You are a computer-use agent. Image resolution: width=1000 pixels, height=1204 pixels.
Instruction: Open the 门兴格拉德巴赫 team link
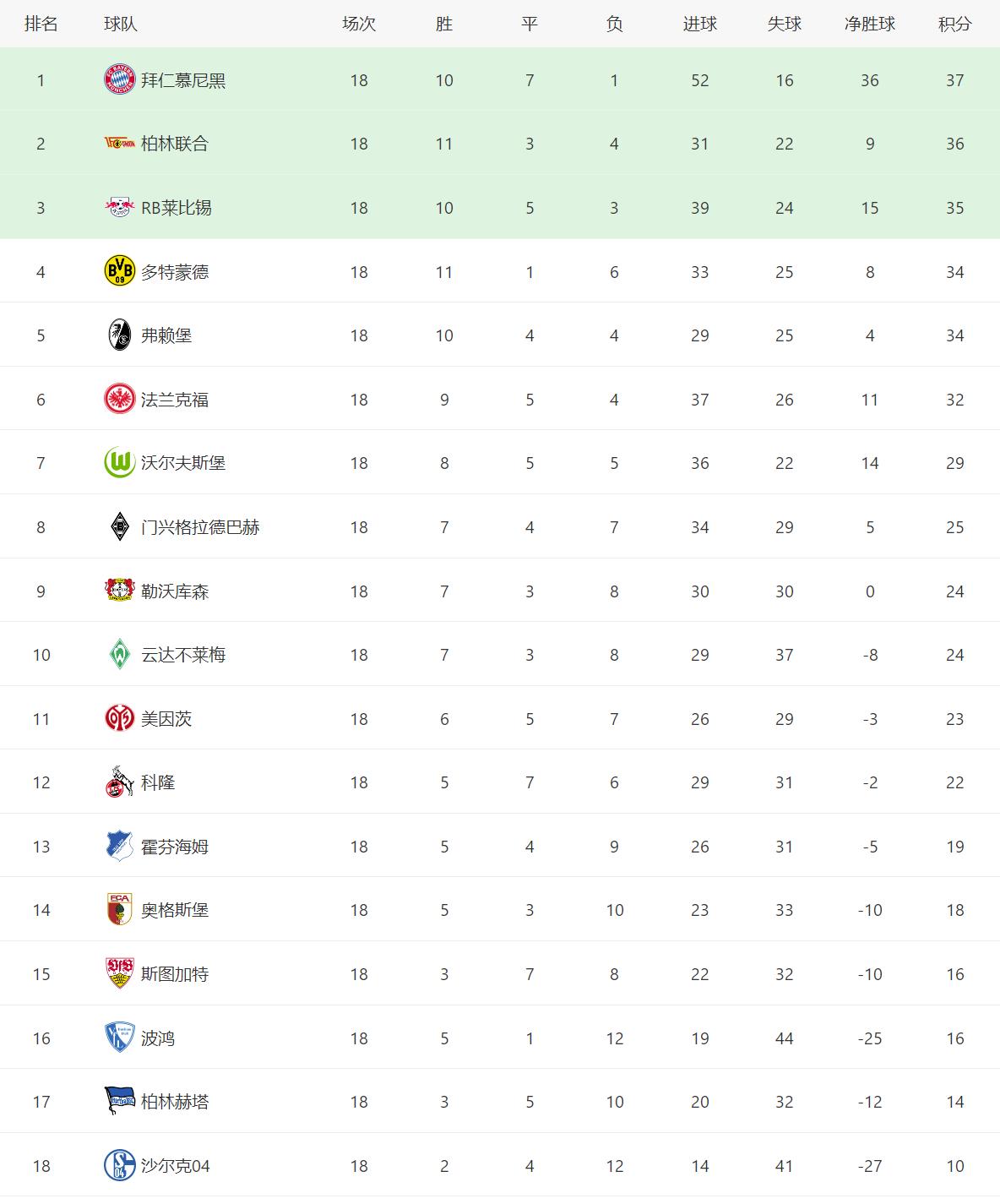200,527
